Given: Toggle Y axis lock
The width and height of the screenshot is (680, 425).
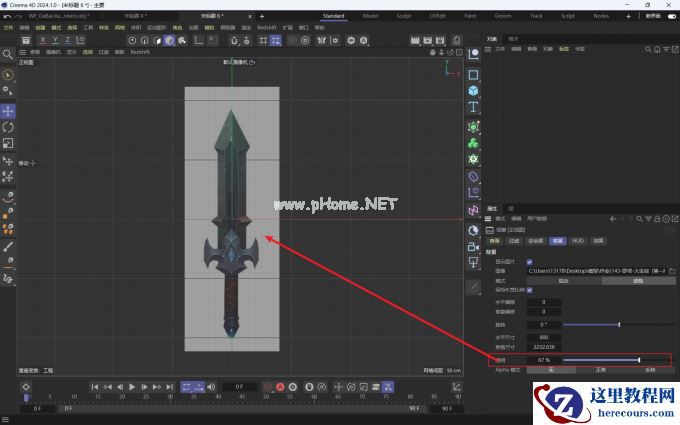Looking at the screenshot, I should point(55,40).
